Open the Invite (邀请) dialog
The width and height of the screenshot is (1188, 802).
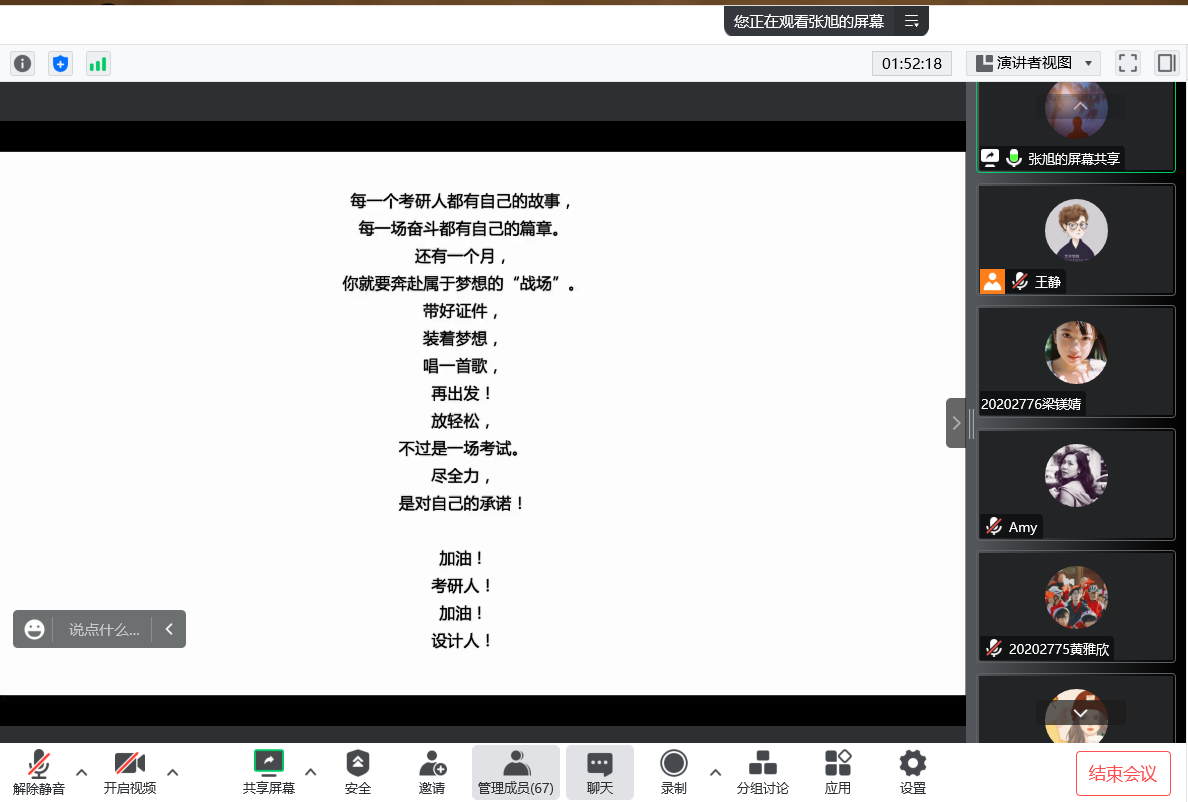pyautogui.click(x=432, y=772)
